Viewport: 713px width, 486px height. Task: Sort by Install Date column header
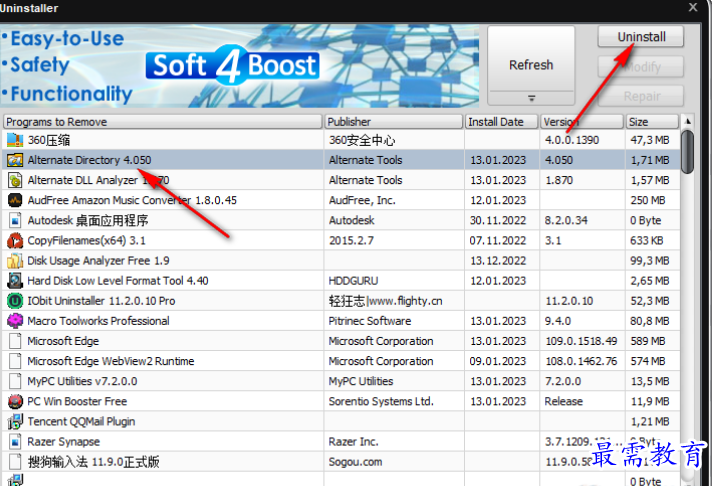[x=501, y=122]
